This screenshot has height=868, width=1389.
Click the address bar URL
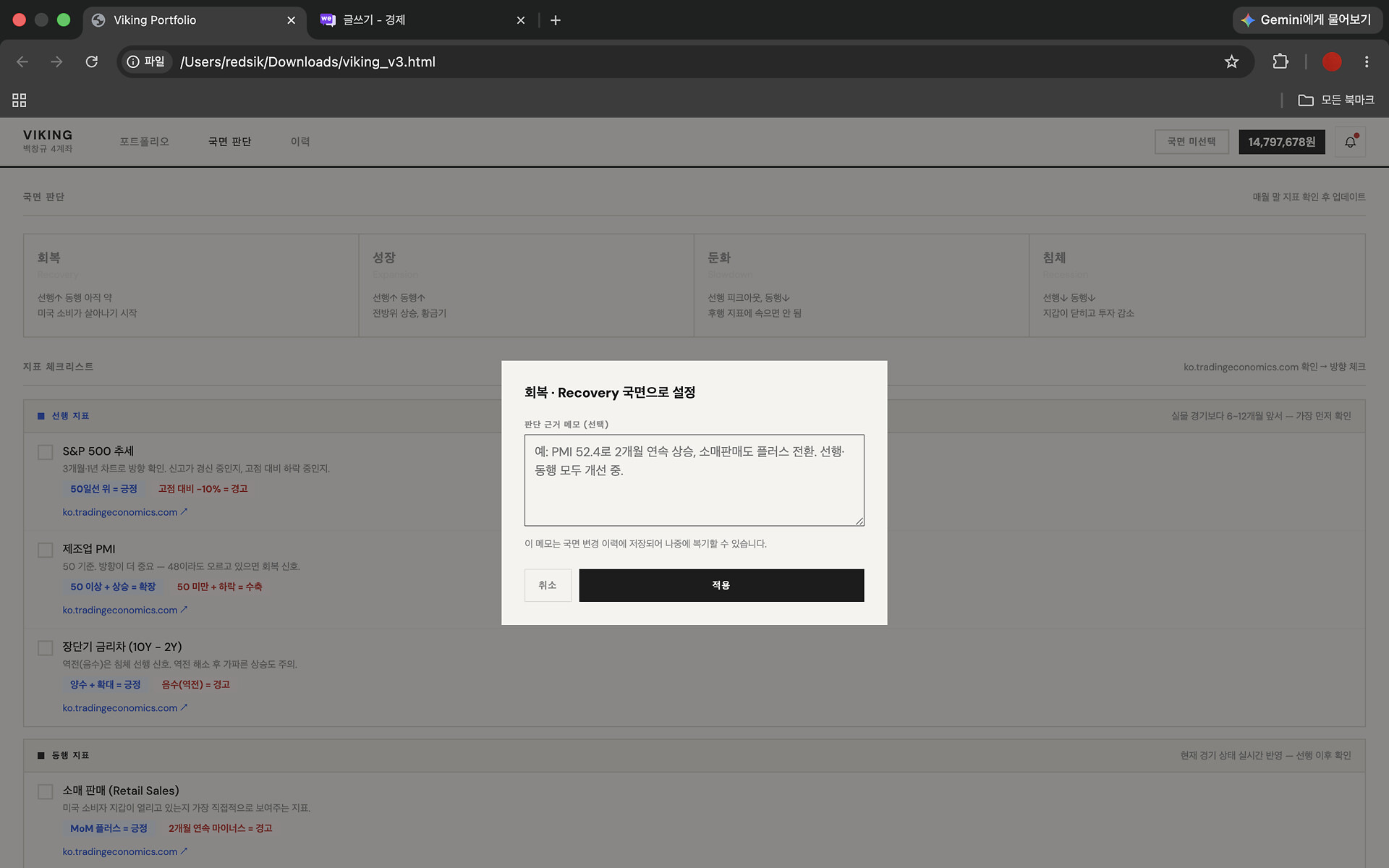pos(307,61)
